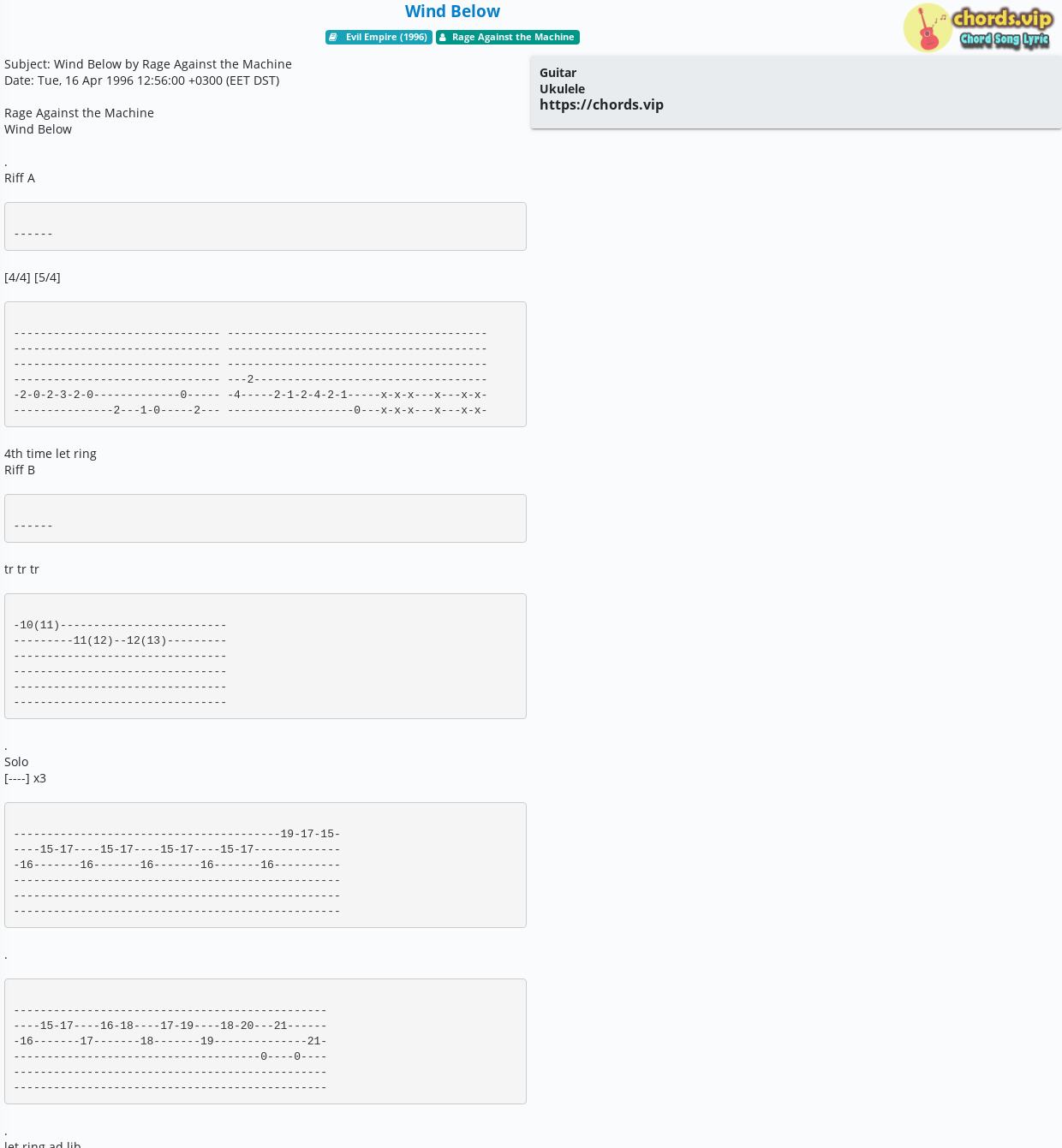Click the 'tr tr tr' trill marking
Image resolution: width=1062 pixels, height=1148 pixels.
pos(21,569)
